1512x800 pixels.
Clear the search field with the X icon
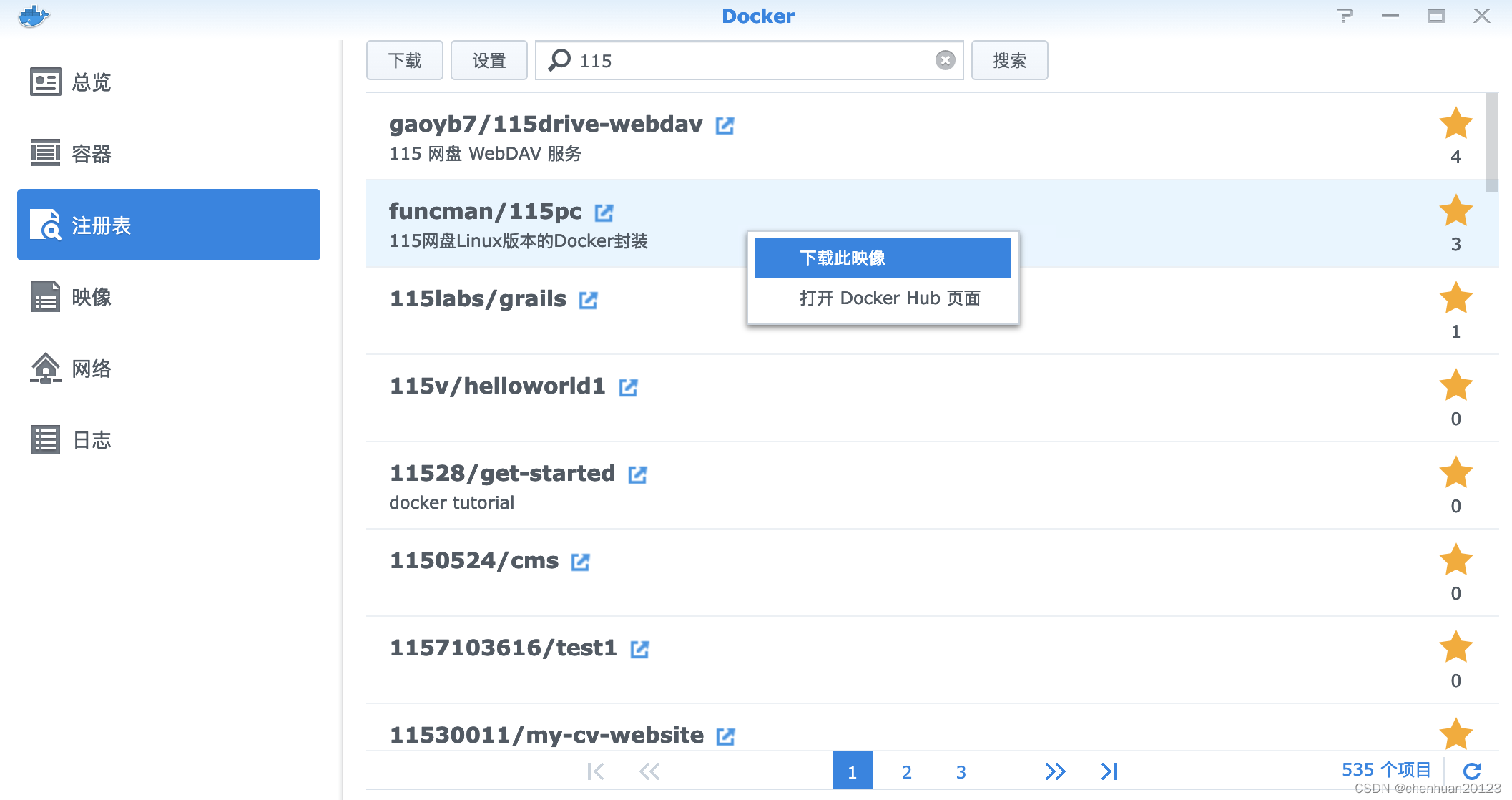(945, 60)
